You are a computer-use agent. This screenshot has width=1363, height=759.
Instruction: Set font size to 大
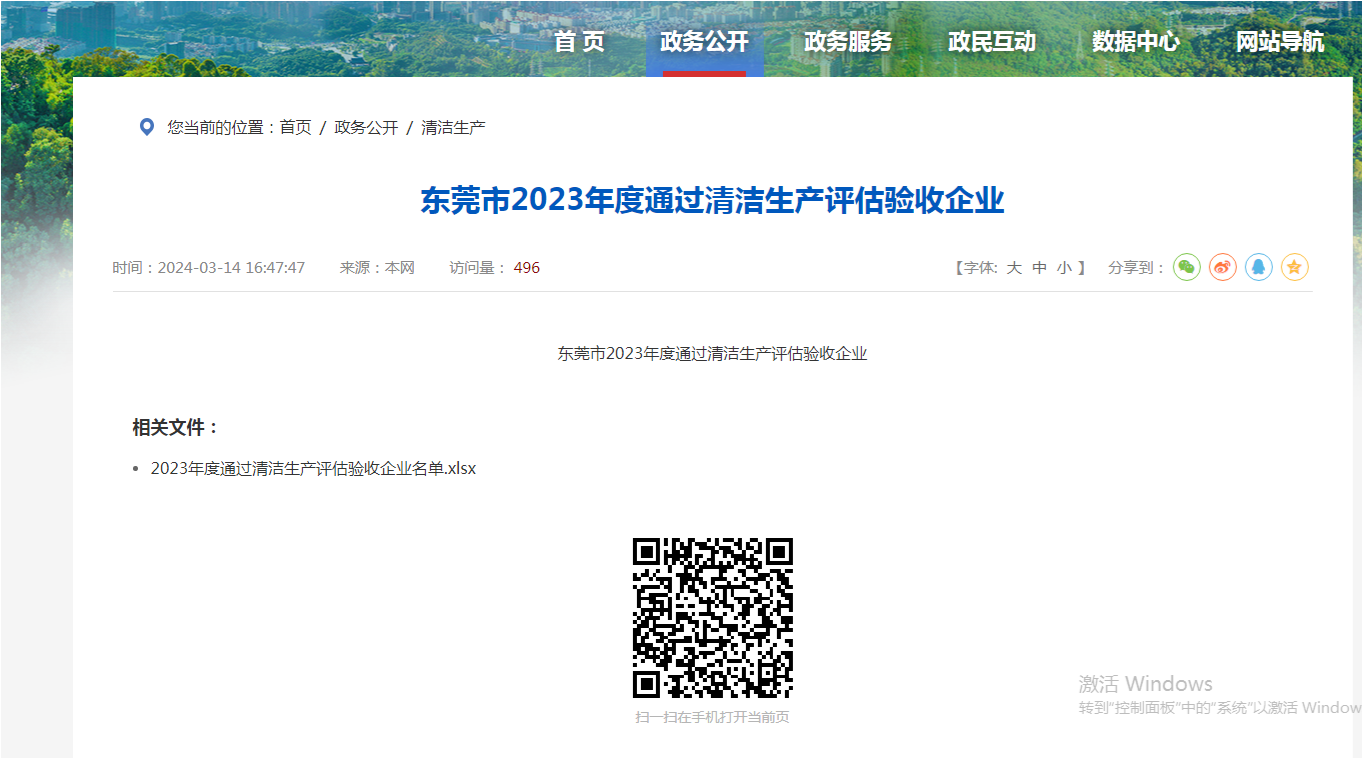click(1014, 268)
